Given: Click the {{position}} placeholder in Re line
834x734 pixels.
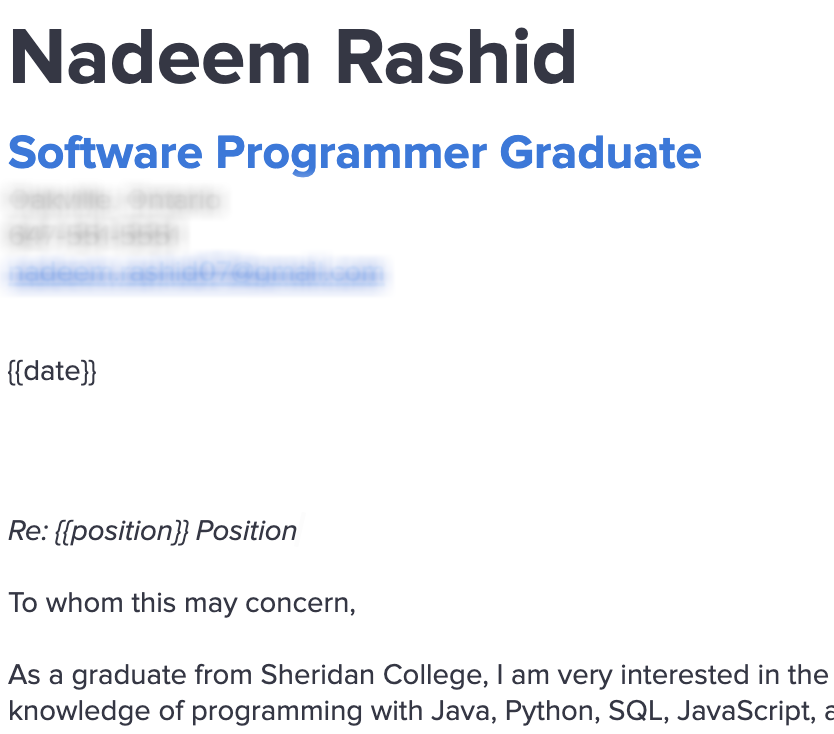Looking at the screenshot, I should [122, 531].
